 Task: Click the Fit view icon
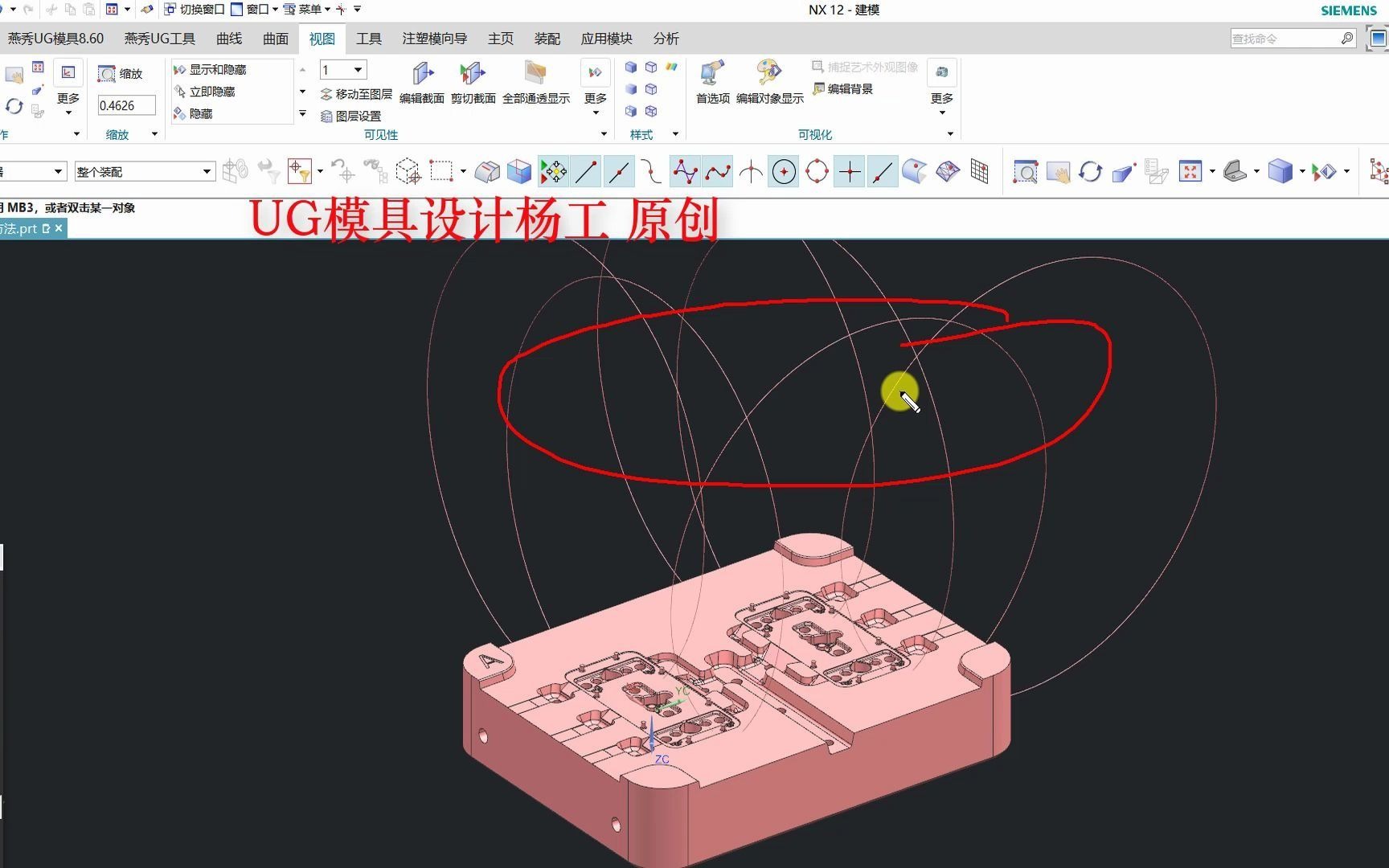[1190, 172]
